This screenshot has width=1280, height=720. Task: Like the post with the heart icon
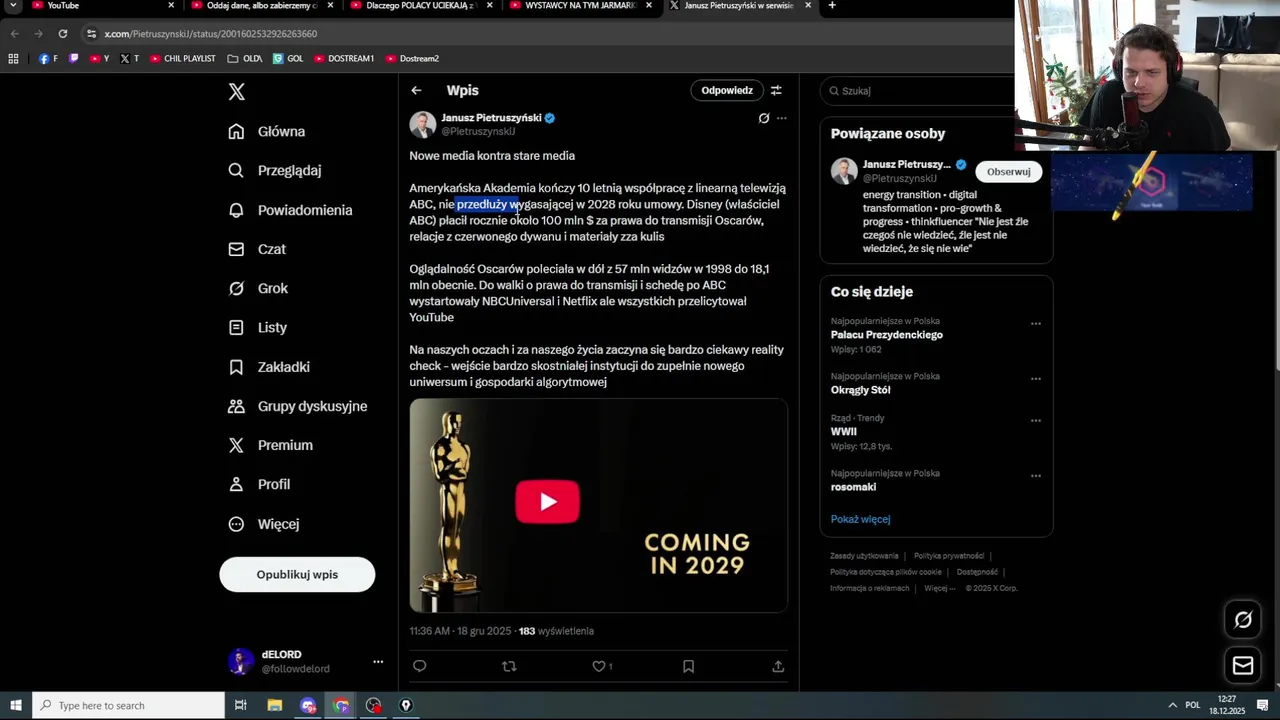(599, 666)
